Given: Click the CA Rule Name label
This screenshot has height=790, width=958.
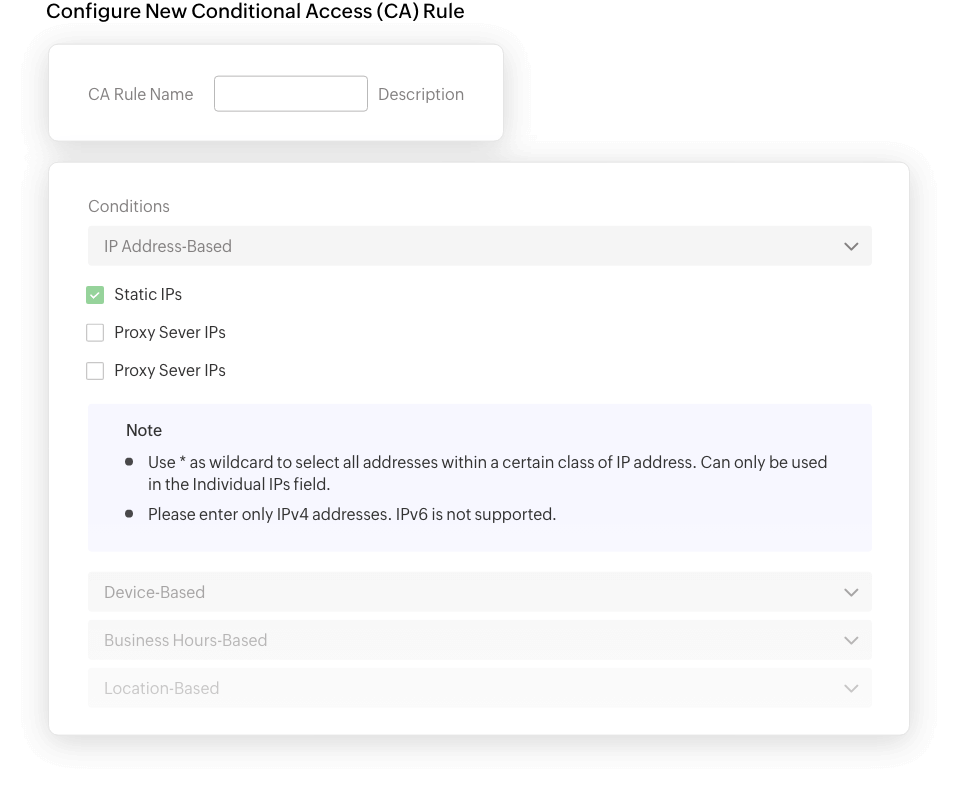Looking at the screenshot, I should point(141,94).
